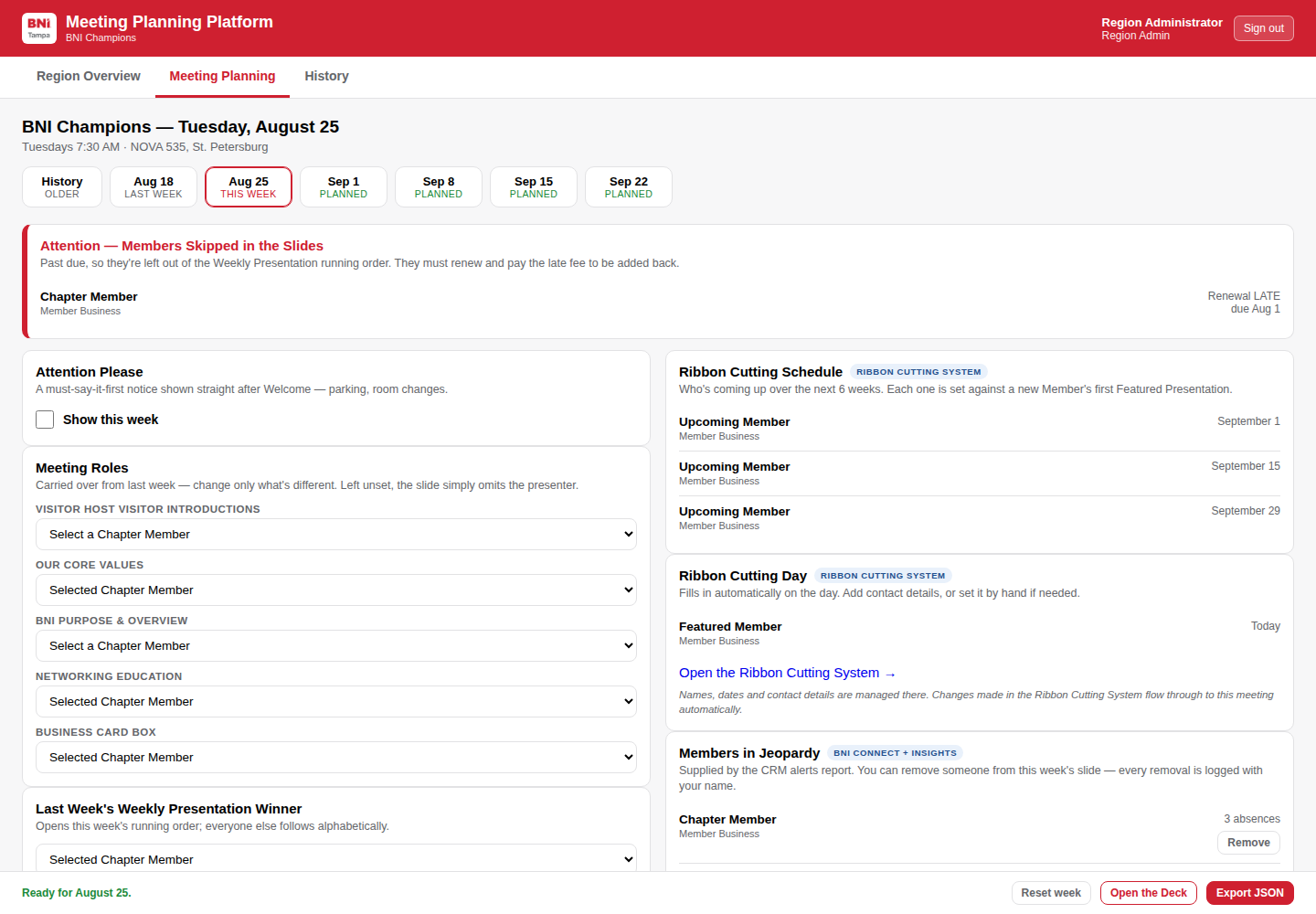Open the Sep 8 planned week
The height and width of the screenshot is (914, 1316).
439,187
